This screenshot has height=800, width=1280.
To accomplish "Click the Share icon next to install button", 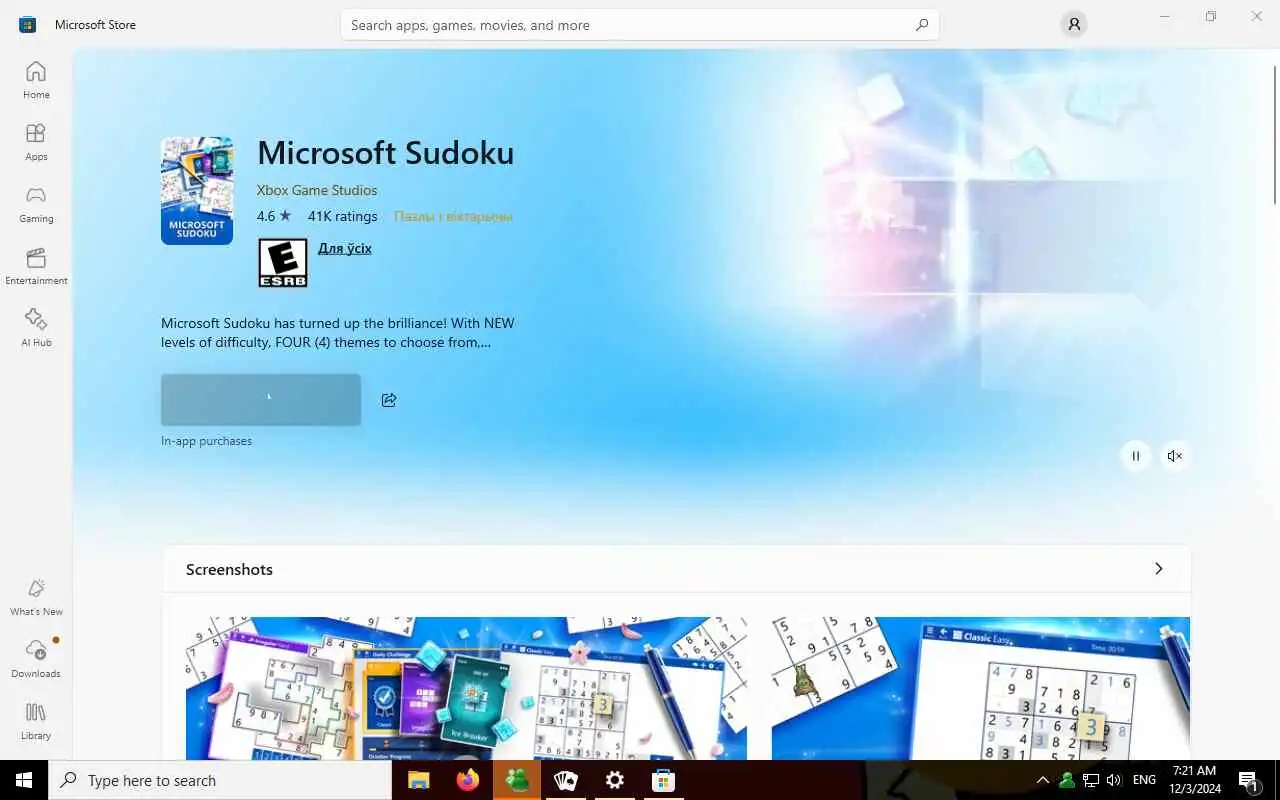I will click(389, 400).
